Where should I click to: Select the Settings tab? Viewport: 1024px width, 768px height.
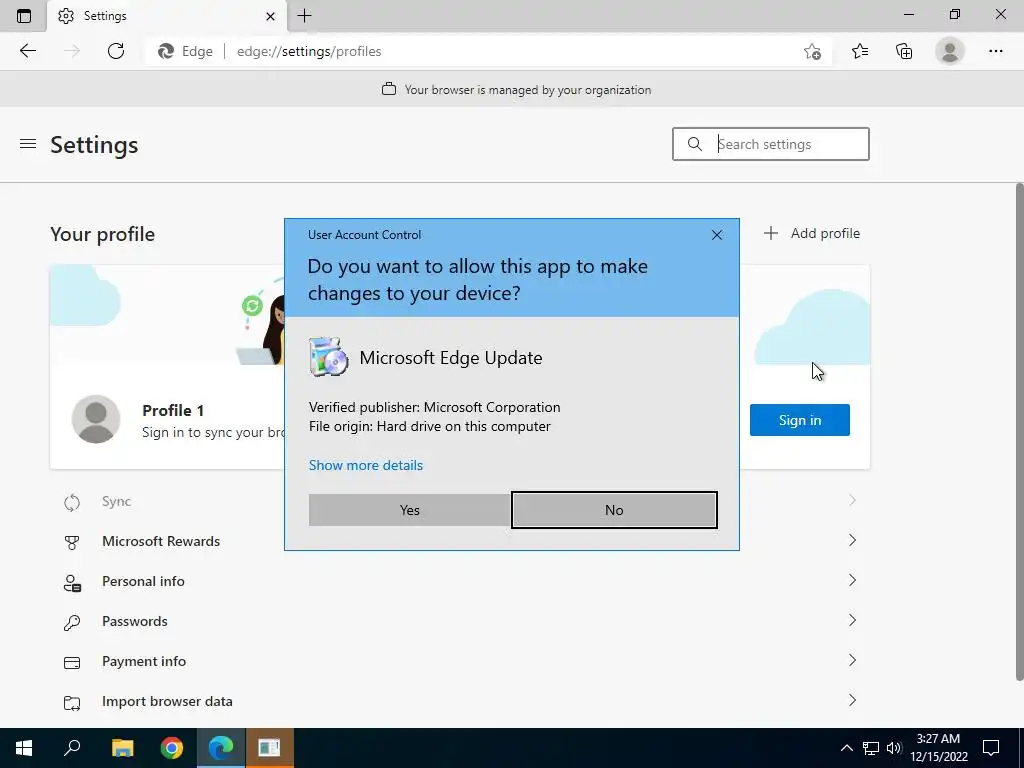(x=167, y=16)
